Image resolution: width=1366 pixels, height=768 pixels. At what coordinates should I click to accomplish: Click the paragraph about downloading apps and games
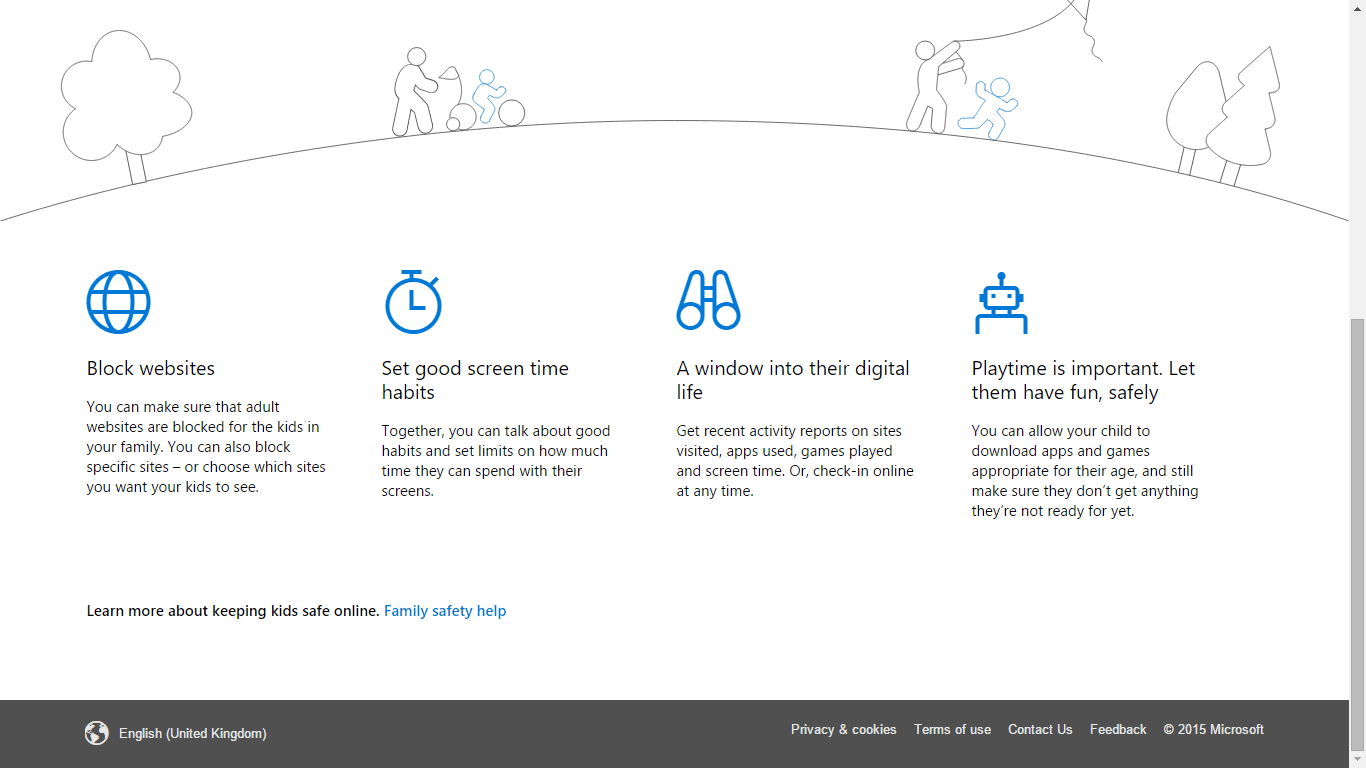pos(1085,471)
